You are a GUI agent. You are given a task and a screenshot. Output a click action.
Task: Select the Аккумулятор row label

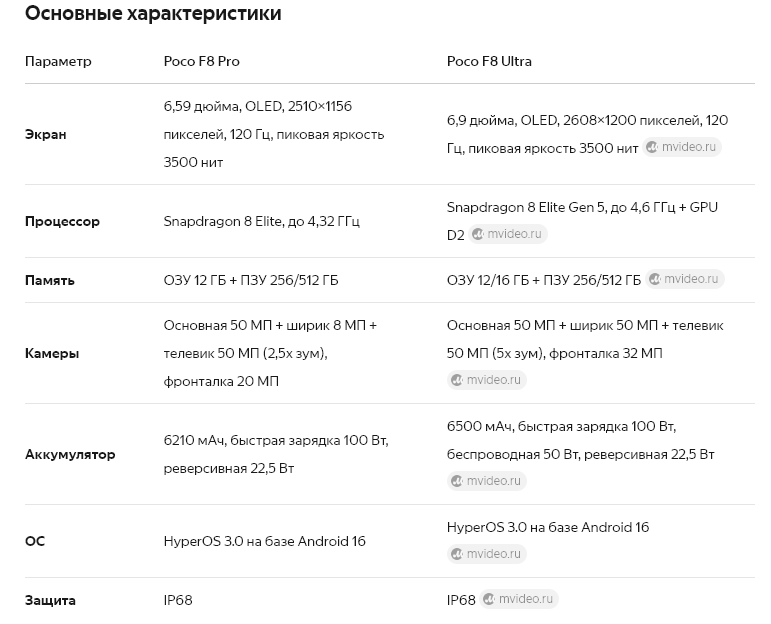pos(70,454)
